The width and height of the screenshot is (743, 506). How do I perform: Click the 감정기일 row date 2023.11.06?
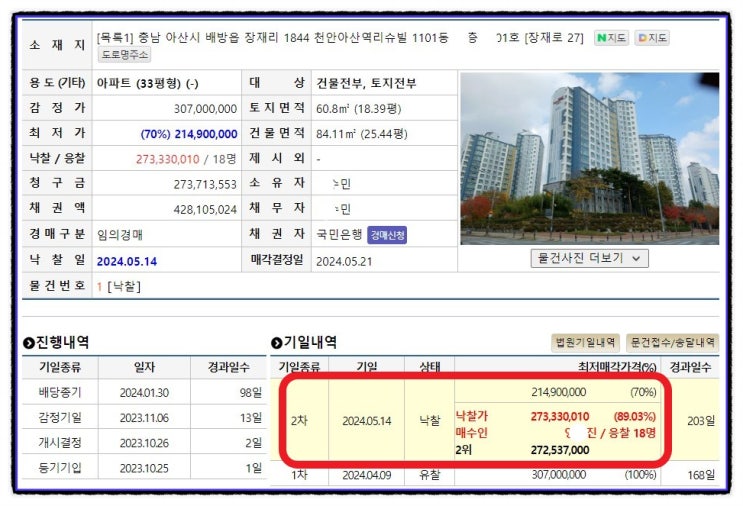point(144,418)
